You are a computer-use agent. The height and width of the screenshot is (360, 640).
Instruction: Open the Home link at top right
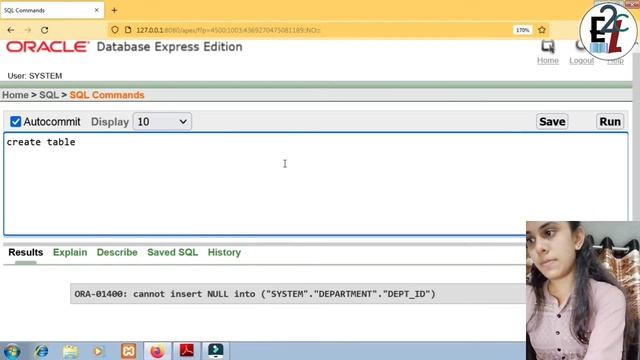(x=548, y=60)
